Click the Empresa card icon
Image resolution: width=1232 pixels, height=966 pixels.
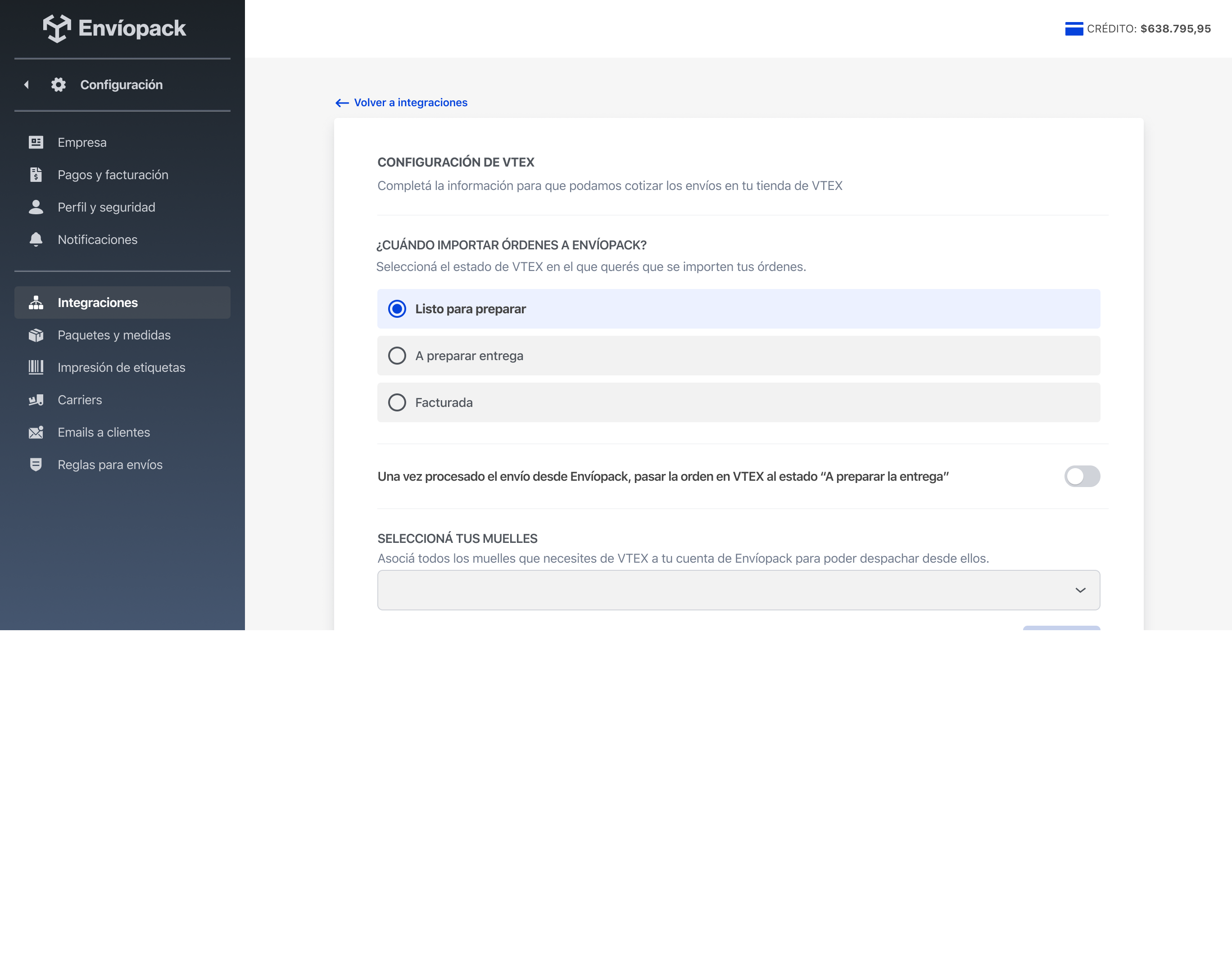[x=36, y=143]
